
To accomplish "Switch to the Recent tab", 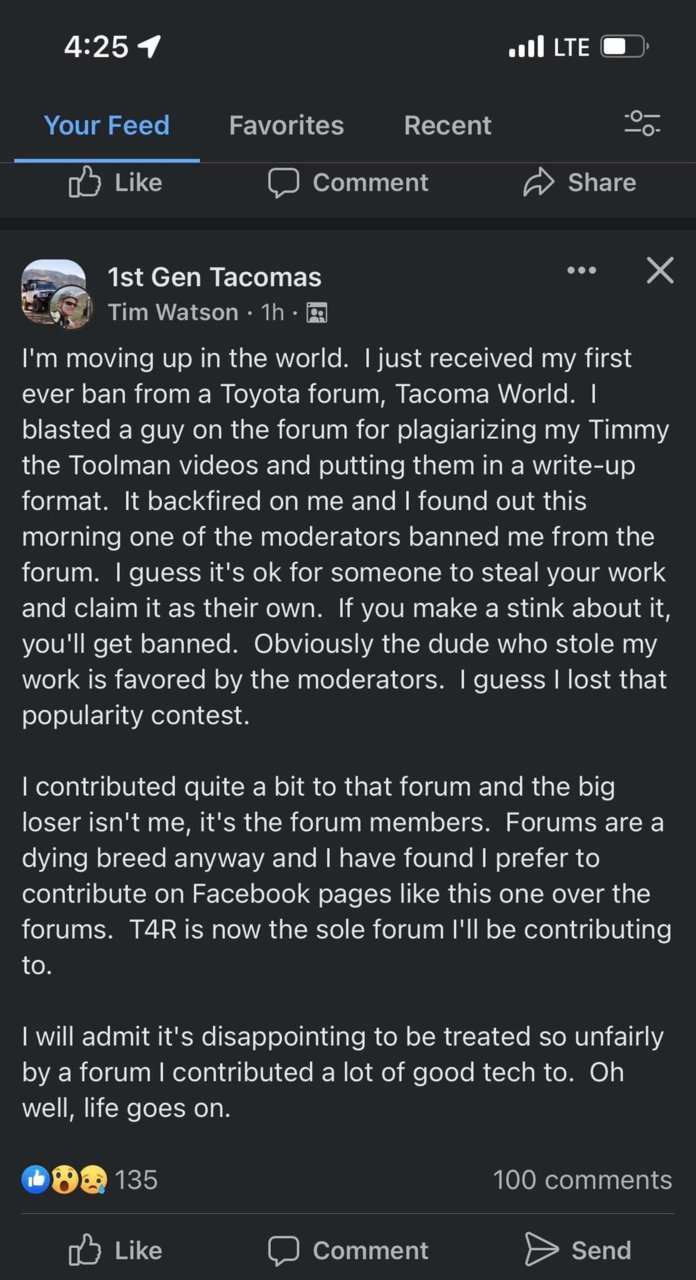I will click(x=447, y=125).
